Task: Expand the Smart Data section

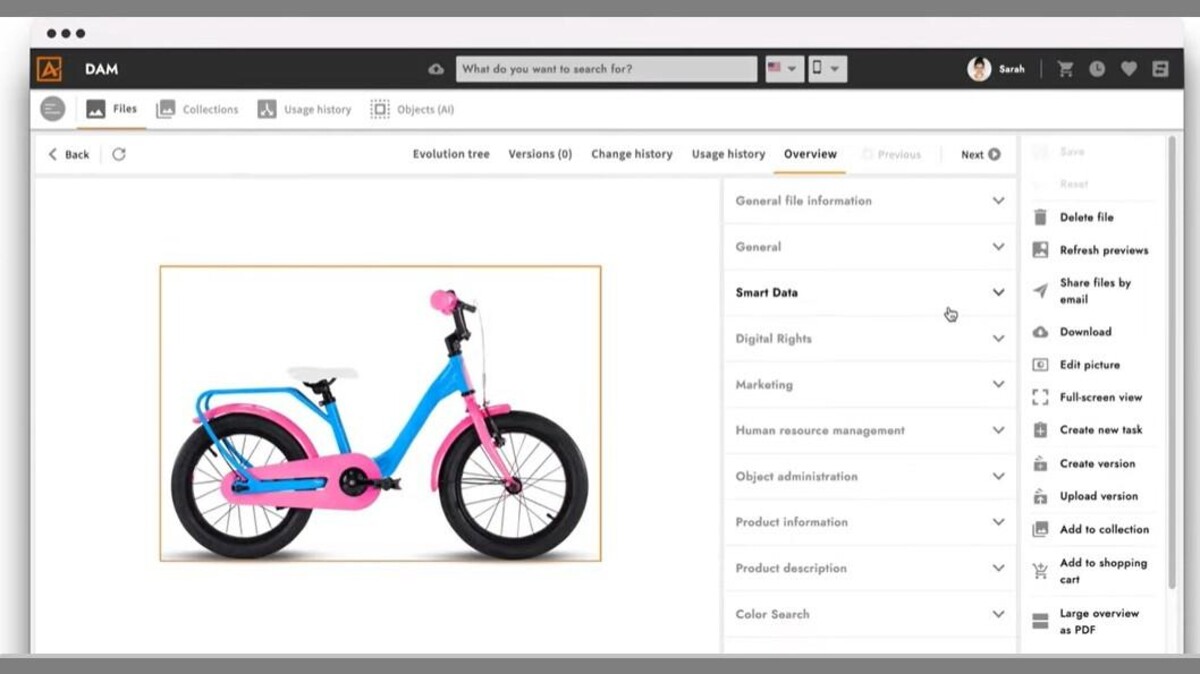Action: tap(869, 293)
